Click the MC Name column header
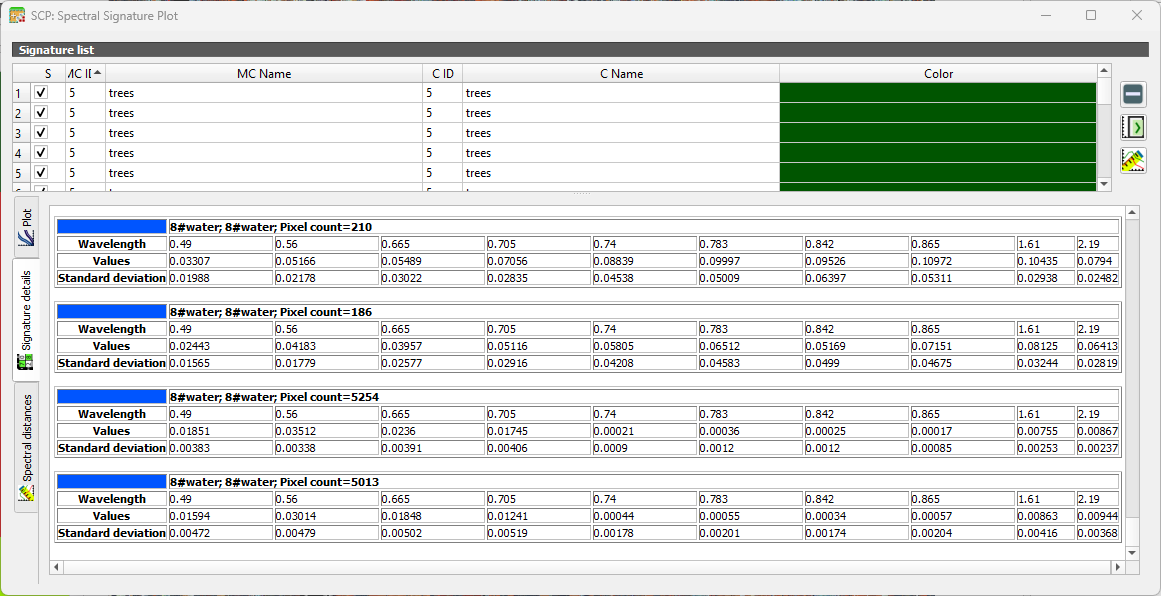 pyautogui.click(x=264, y=73)
